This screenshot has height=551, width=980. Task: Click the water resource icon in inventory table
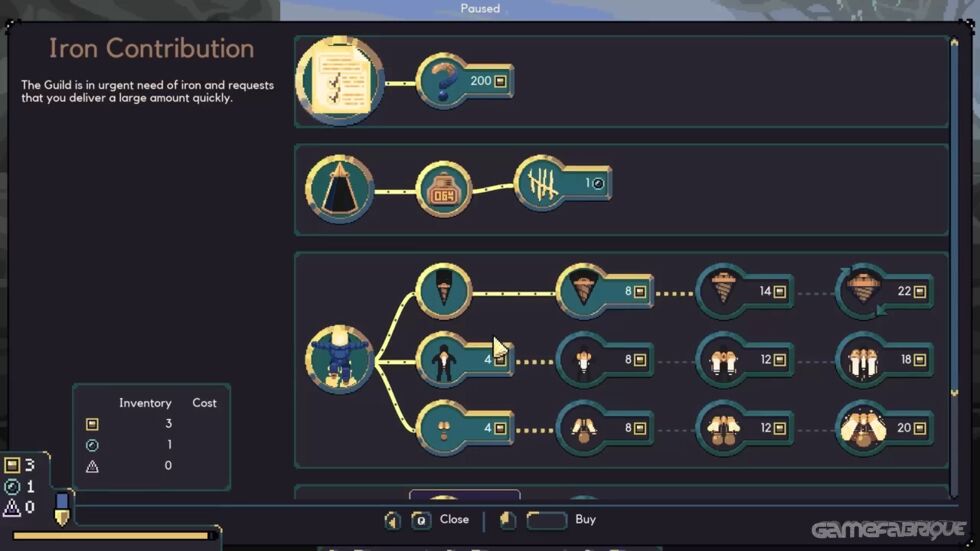92,445
